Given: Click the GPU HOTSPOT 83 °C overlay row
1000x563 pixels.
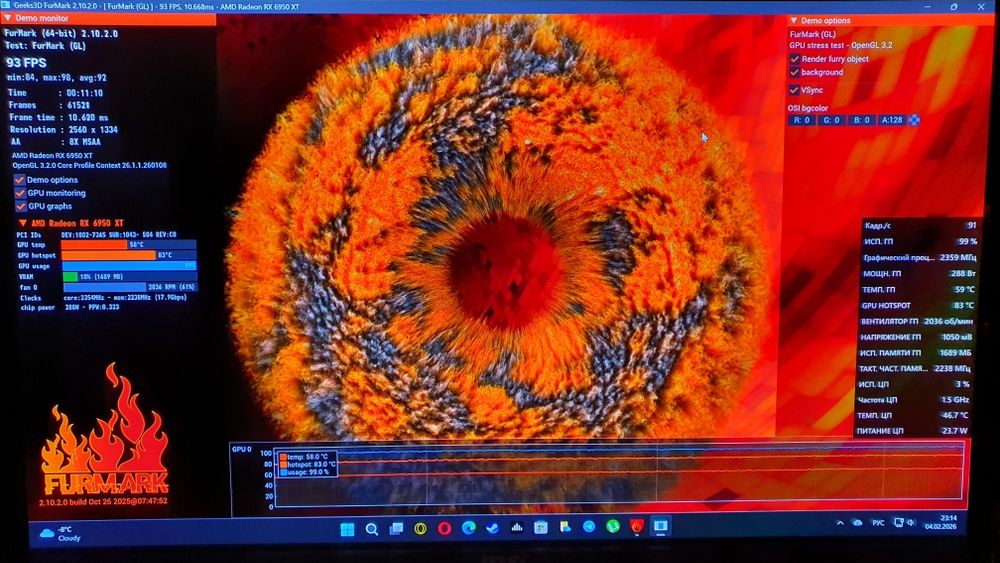Looking at the screenshot, I should click(x=919, y=305).
